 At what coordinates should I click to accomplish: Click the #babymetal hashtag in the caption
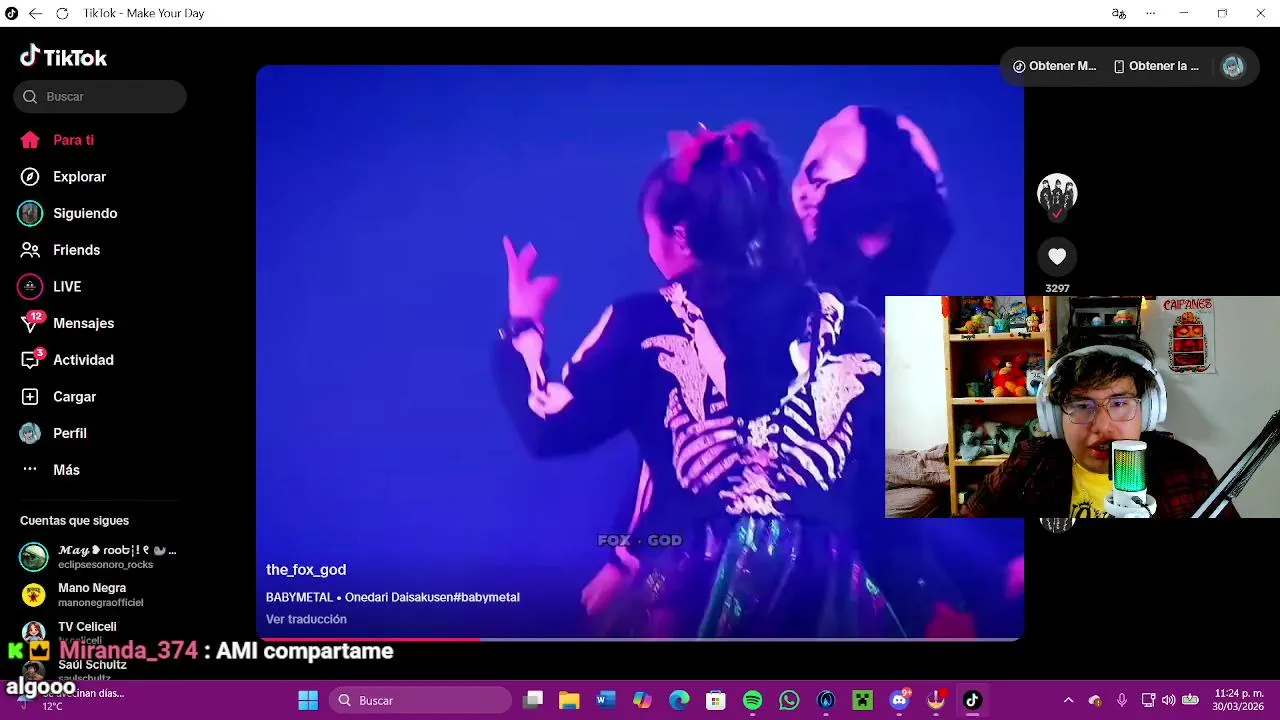point(486,597)
